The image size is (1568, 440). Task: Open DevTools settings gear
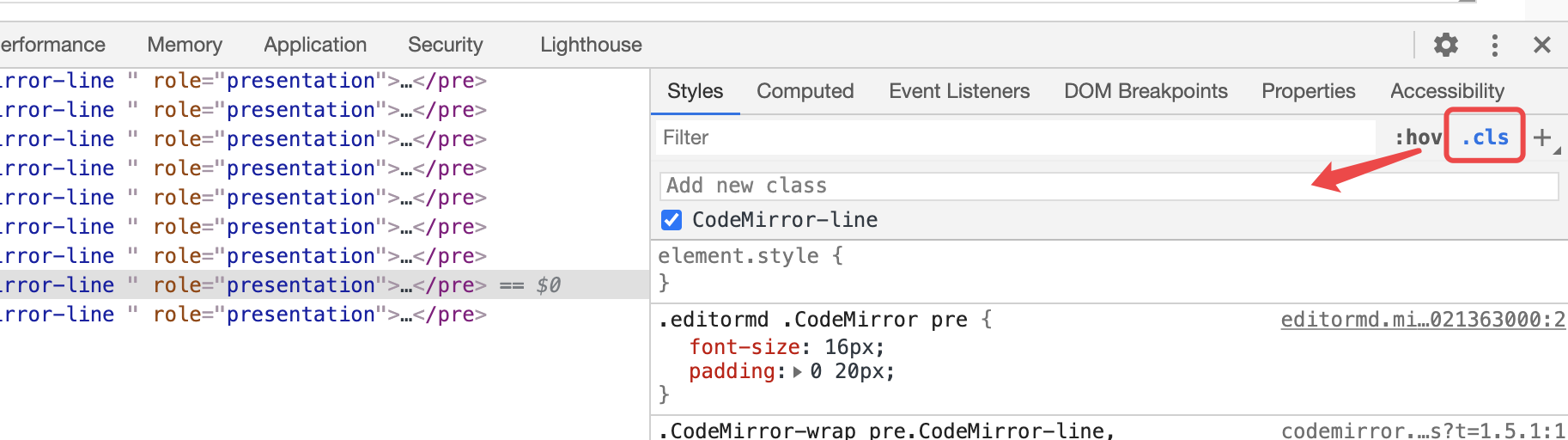[1446, 45]
